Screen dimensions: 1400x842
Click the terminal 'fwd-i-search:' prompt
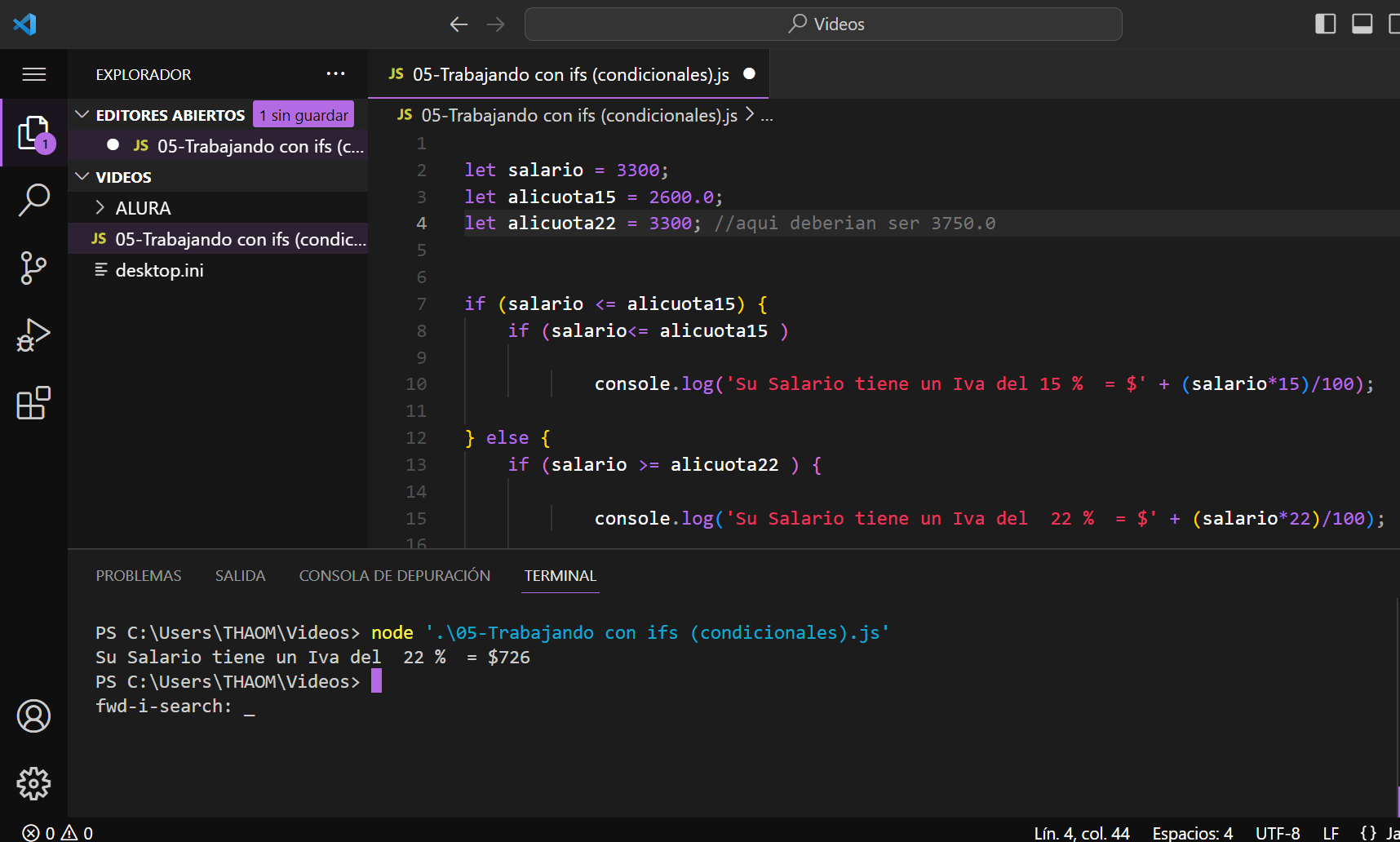point(163,707)
